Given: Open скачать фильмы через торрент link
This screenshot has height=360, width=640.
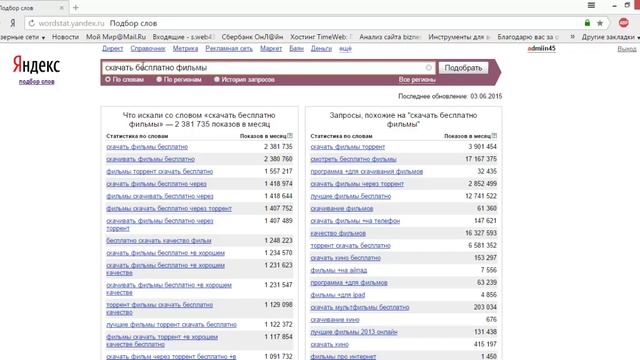Looking at the screenshot, I should (357, 184).
